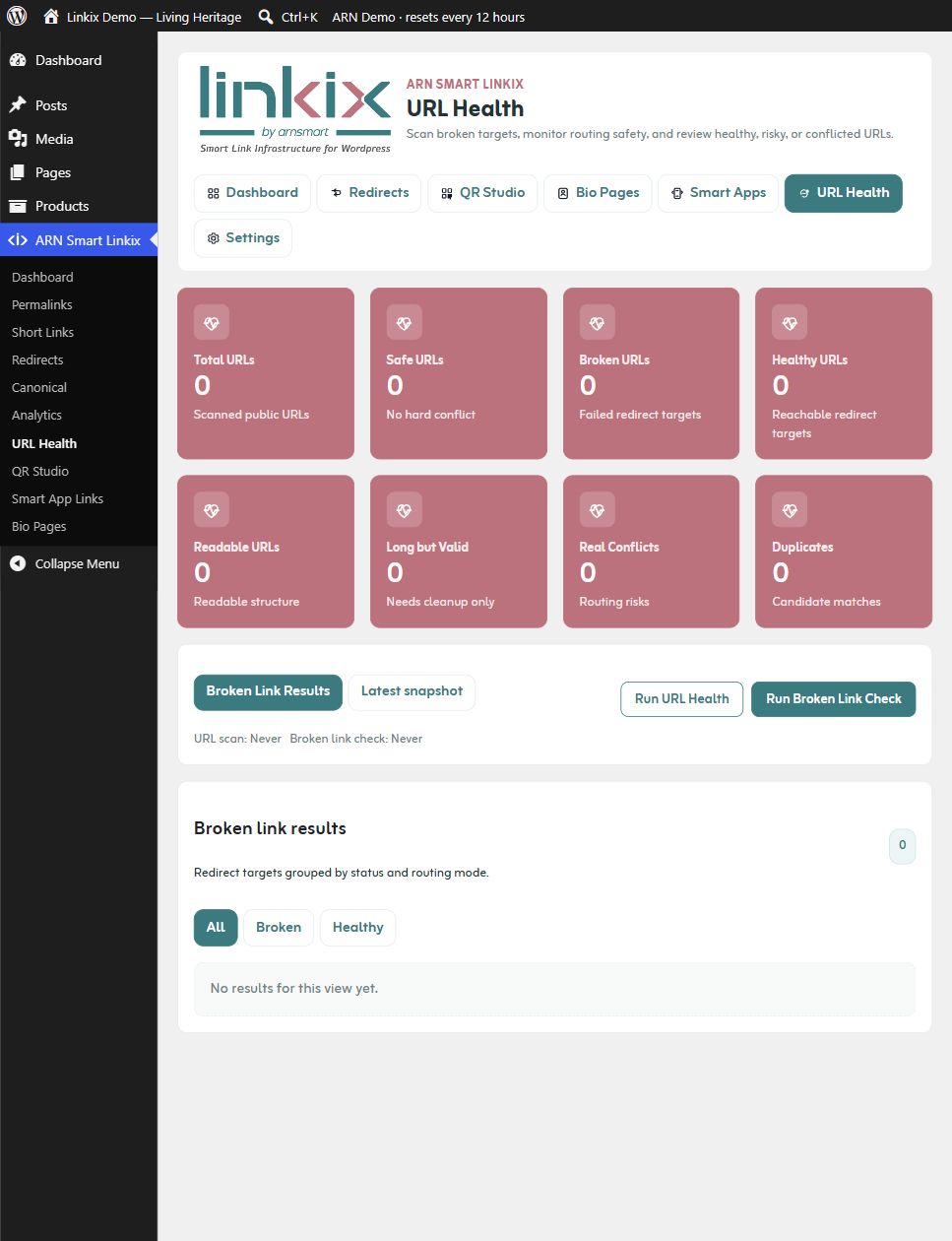Switch to the QR Studio tab

click(482, 193)
